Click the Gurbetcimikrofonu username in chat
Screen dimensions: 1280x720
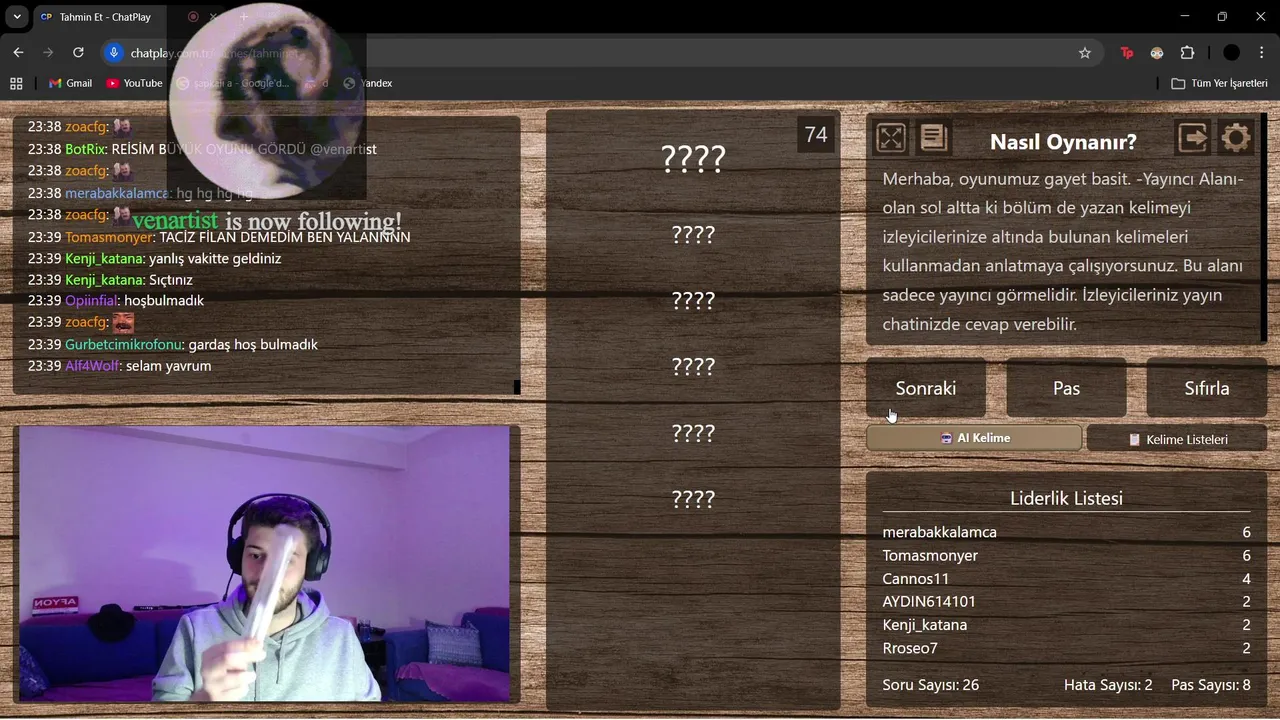point(123,345)
